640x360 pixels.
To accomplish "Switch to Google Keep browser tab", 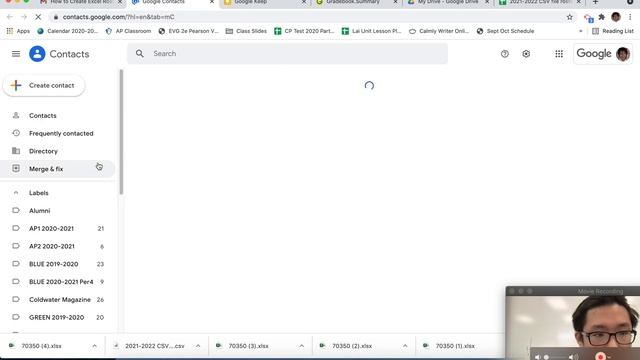I will coord(264,3).
